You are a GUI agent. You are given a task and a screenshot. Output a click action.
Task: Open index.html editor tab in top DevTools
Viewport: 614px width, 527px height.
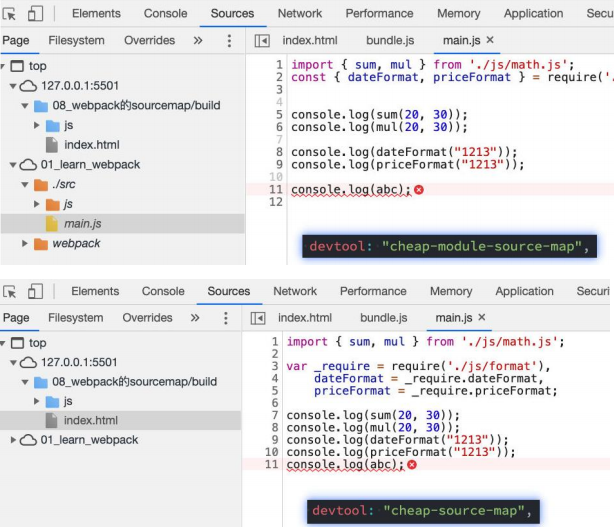pos(310,40)
